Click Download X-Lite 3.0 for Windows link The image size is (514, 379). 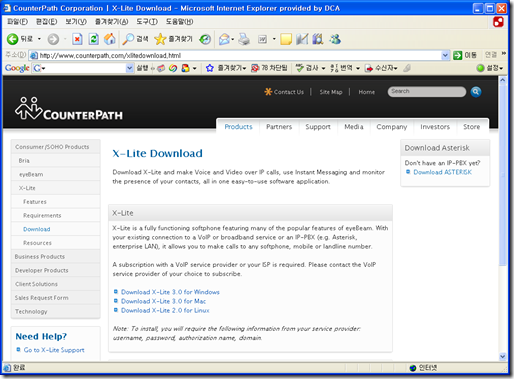click(170, 292)
